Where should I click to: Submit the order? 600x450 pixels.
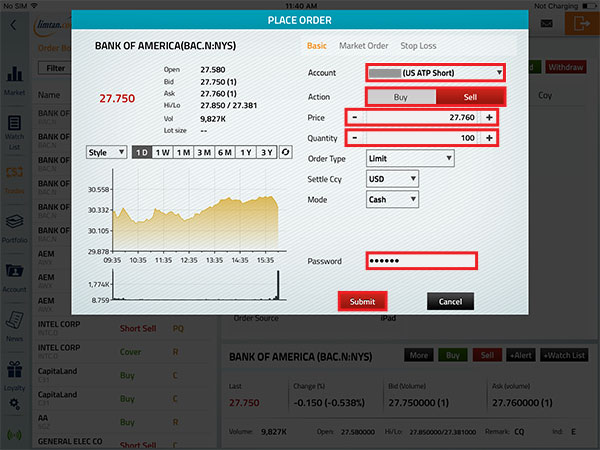362,302
